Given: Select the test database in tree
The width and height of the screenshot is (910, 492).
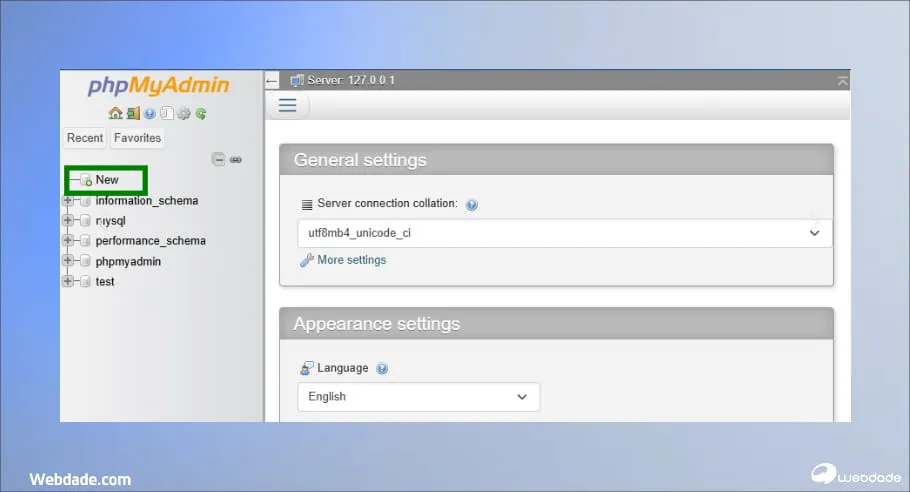Looking at the screenshot, I should point(105,282).
